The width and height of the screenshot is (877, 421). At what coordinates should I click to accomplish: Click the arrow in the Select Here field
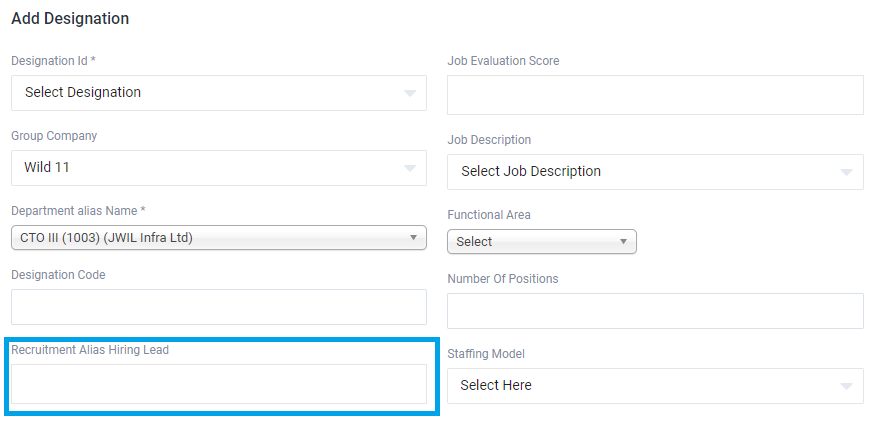[846, 386]
